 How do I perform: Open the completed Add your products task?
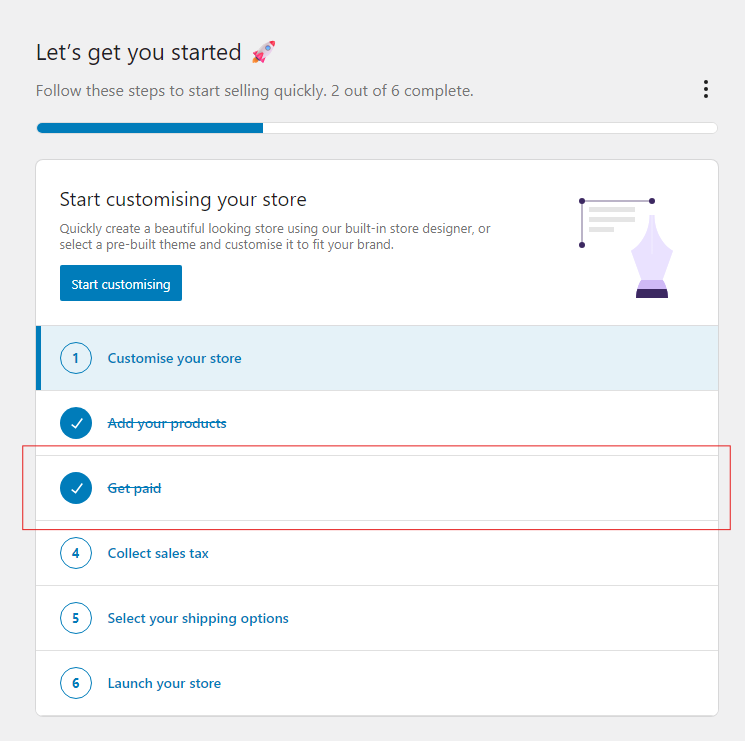[x=377, y=423]
